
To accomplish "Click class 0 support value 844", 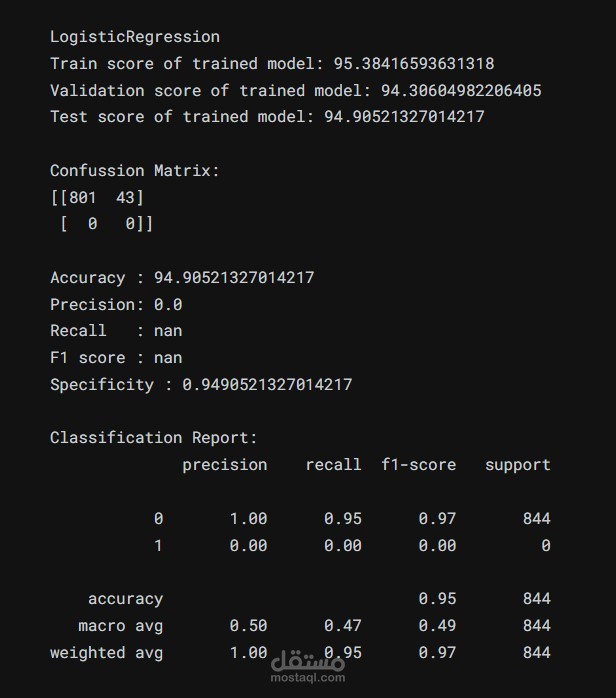I will point(537,519).
